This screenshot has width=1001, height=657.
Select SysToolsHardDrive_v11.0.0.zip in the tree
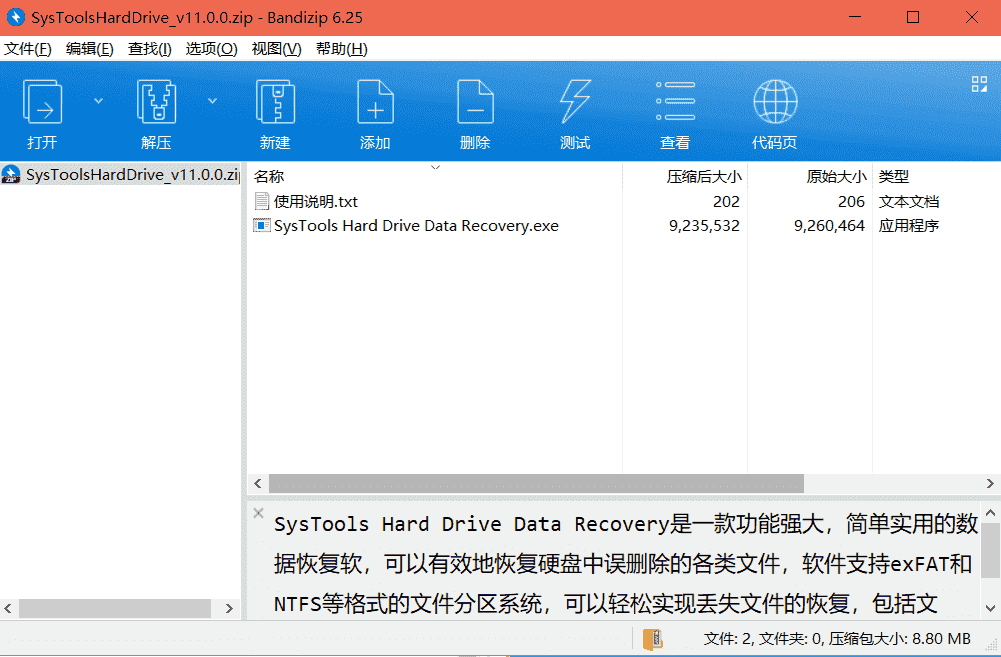(x=132, y=174)
